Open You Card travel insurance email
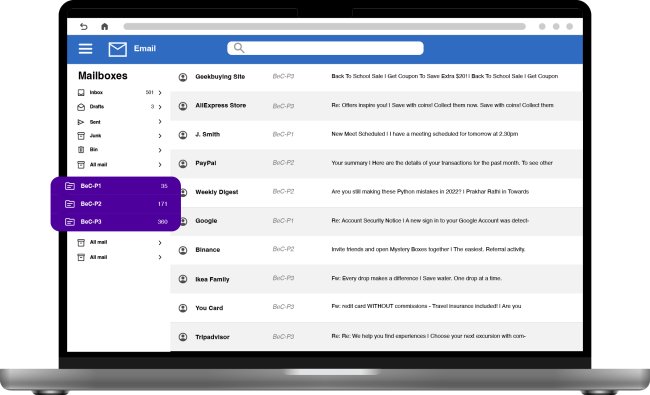The image size is (650, 395). coord(426,306)
